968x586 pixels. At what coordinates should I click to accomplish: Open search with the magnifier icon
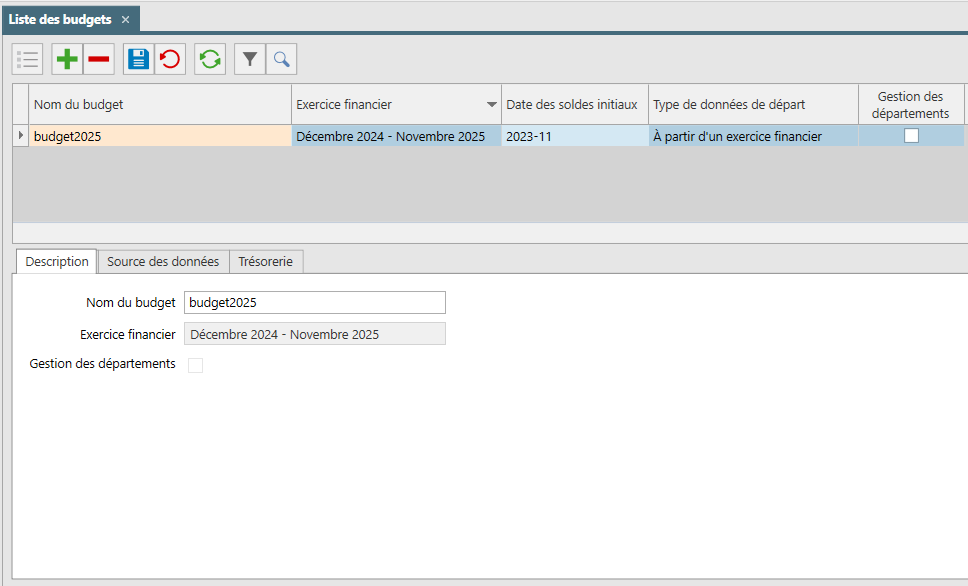coord(282,59)
